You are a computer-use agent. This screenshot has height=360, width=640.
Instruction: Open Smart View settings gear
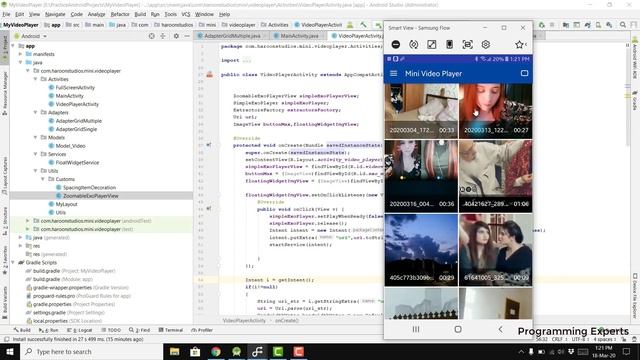pos(485,44)
